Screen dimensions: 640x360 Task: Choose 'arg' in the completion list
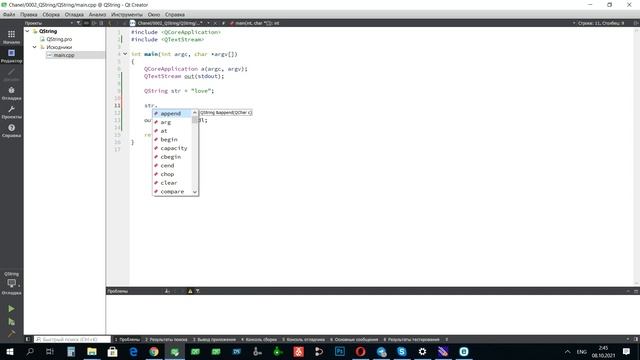point(172,122)
